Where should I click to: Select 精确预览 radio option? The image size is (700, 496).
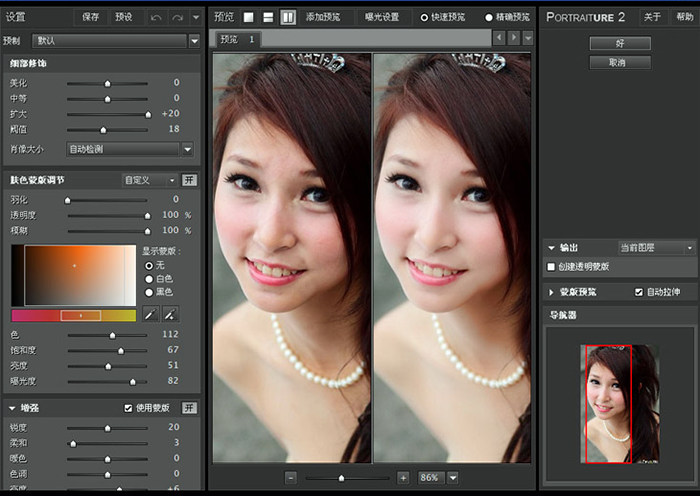489,17
